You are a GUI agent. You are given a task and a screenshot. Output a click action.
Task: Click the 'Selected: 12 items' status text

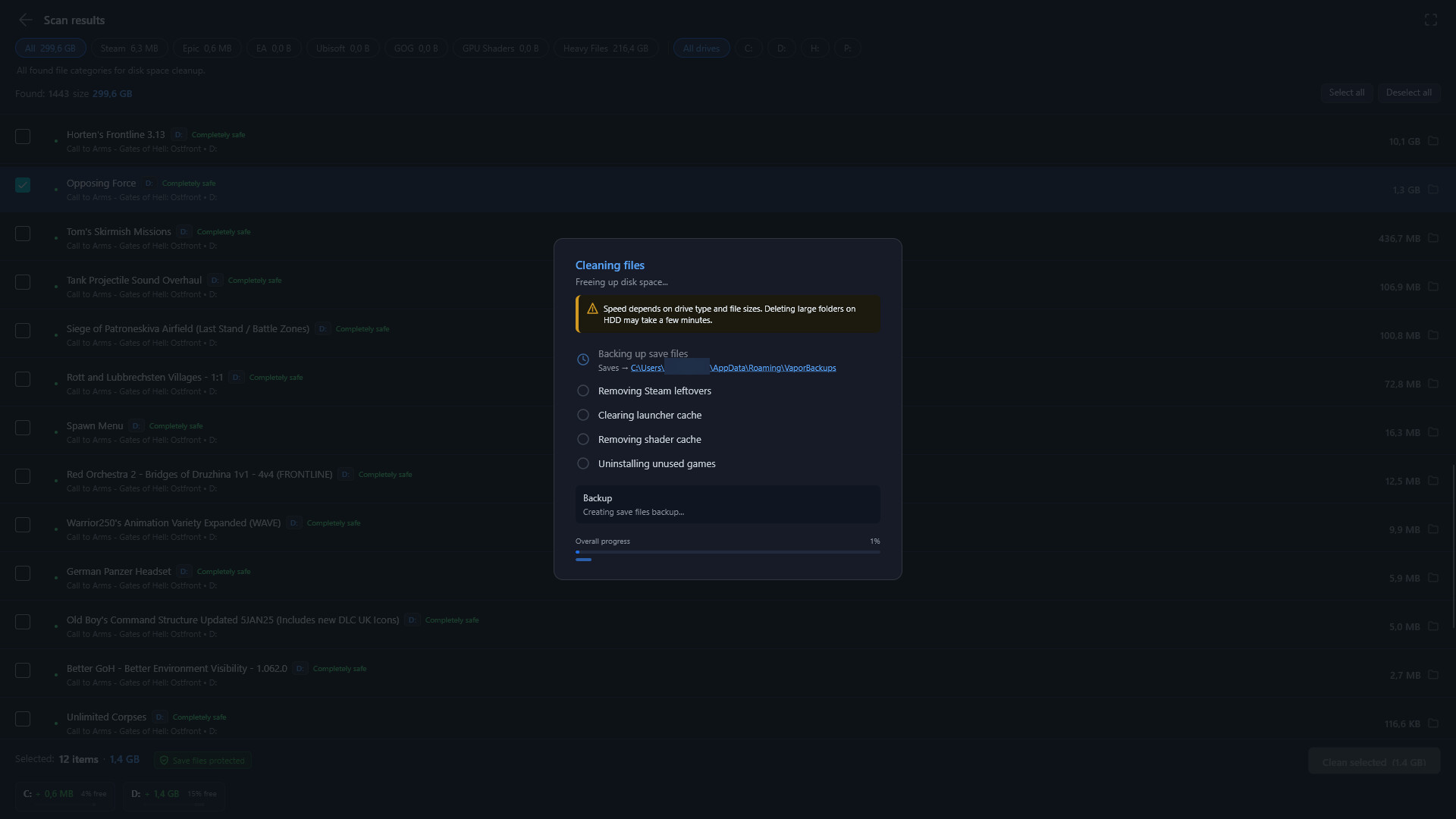coord(77,759)
